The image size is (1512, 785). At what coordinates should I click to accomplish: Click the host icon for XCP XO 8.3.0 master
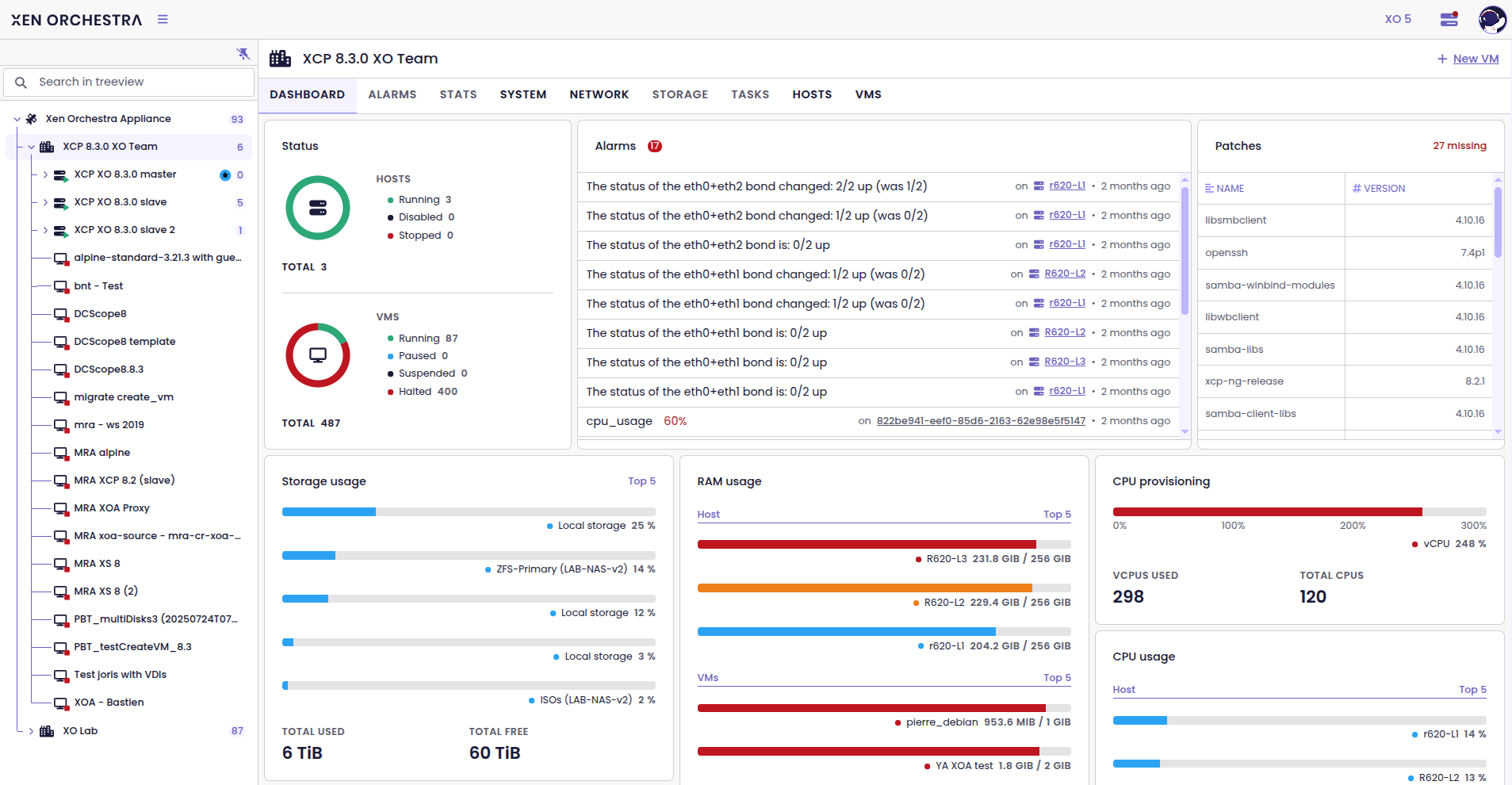[x=61, y=175]
